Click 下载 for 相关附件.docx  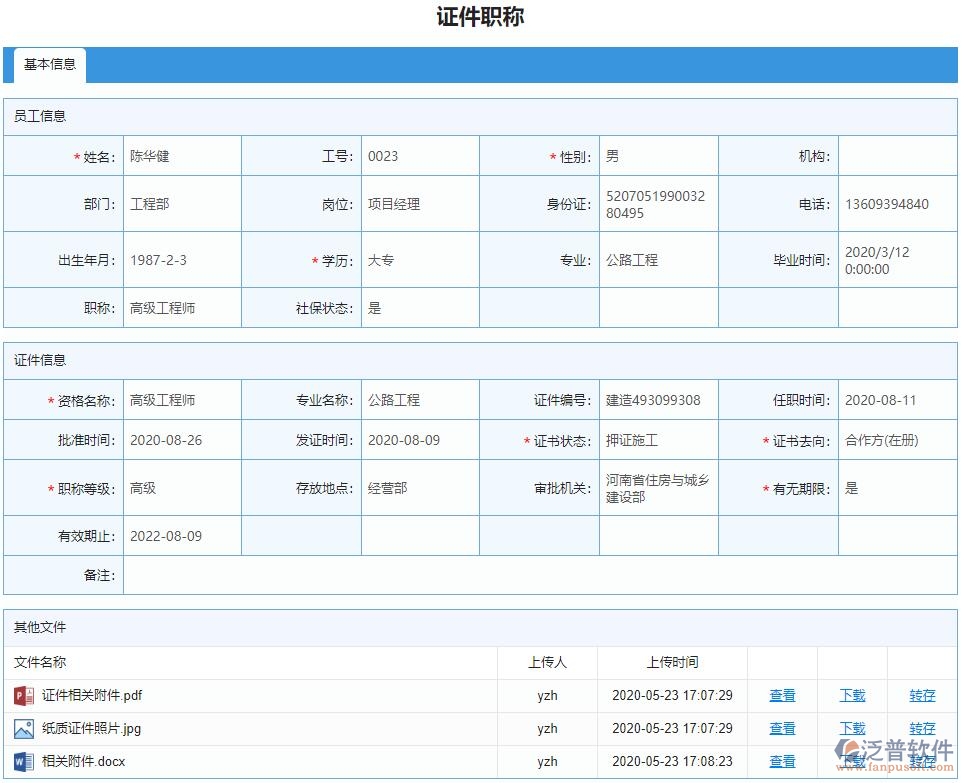tap(851, 761)
